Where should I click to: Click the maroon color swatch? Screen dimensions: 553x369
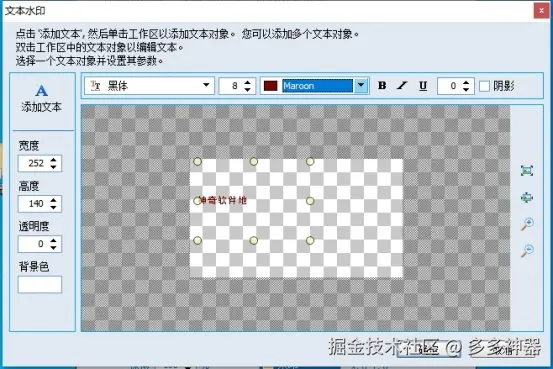[x=271, y=86]
